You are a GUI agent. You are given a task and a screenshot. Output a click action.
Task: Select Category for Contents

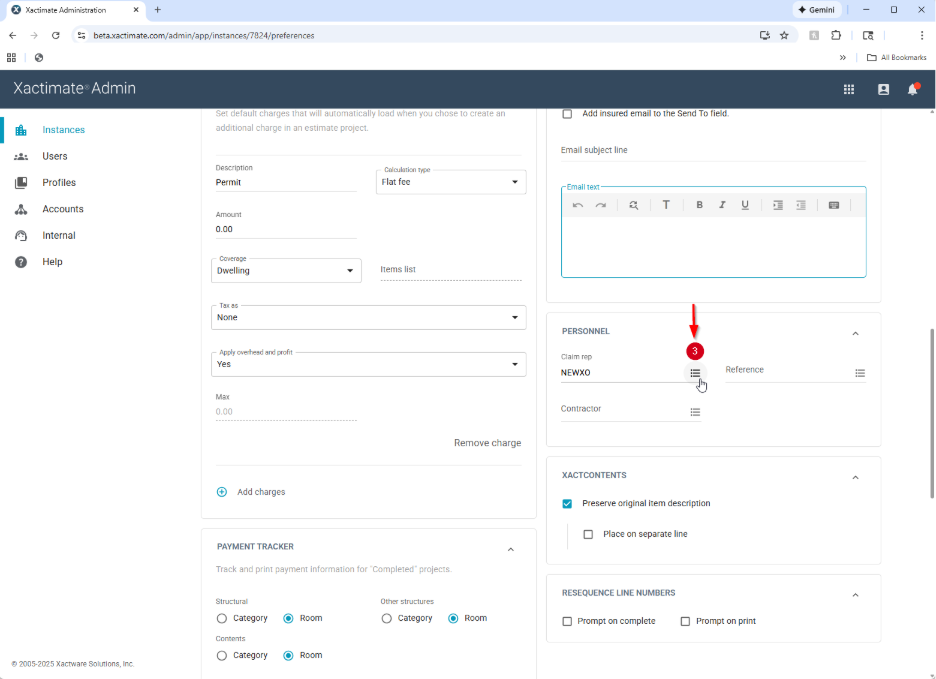point(221,655)
